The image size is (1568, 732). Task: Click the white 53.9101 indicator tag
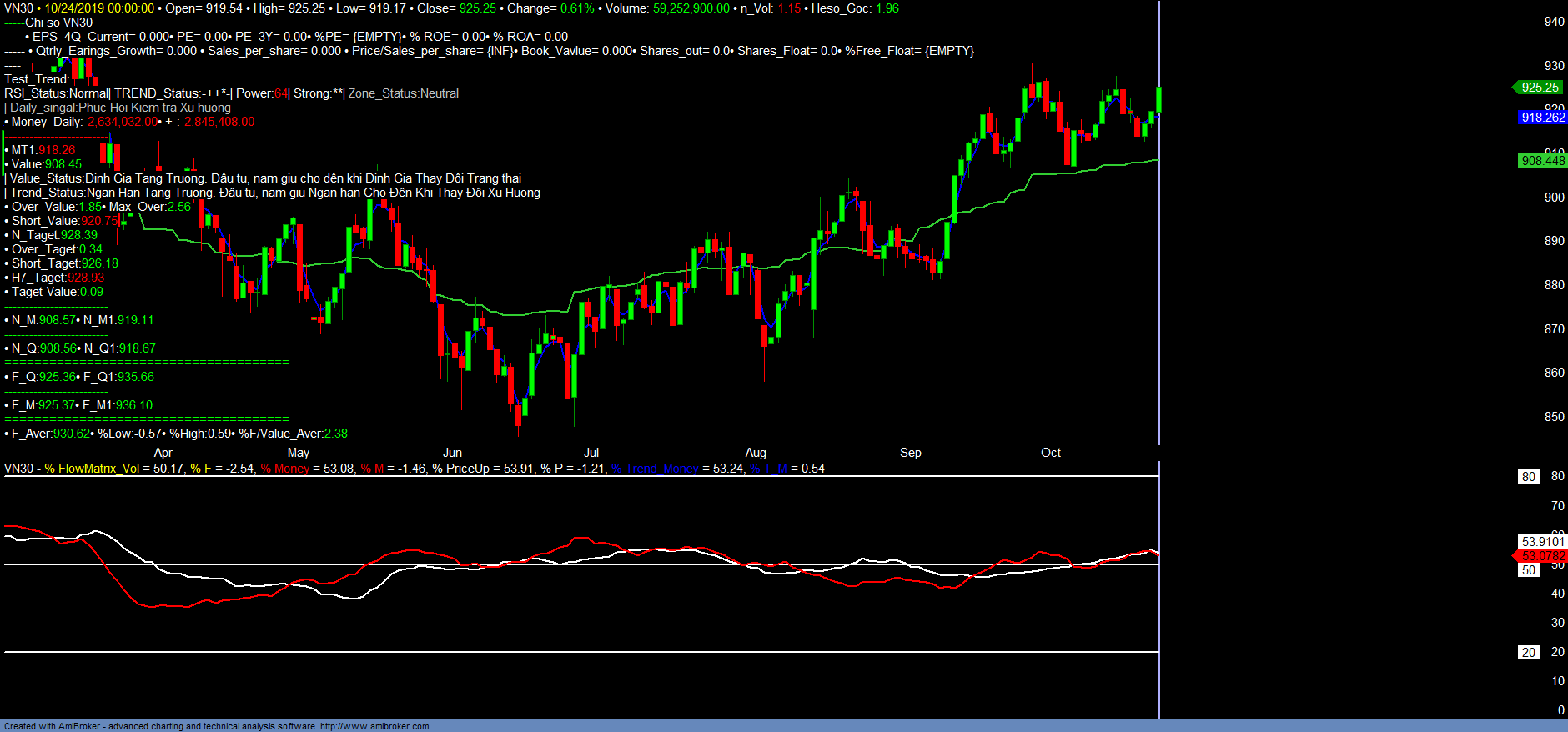click(1542, 542)
